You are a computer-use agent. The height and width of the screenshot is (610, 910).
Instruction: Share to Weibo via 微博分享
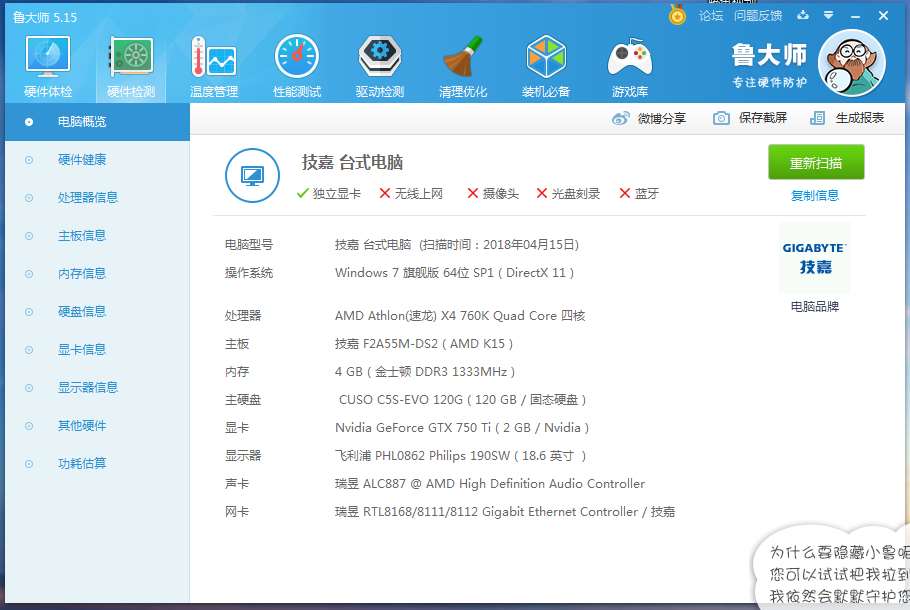pos(649,118)
